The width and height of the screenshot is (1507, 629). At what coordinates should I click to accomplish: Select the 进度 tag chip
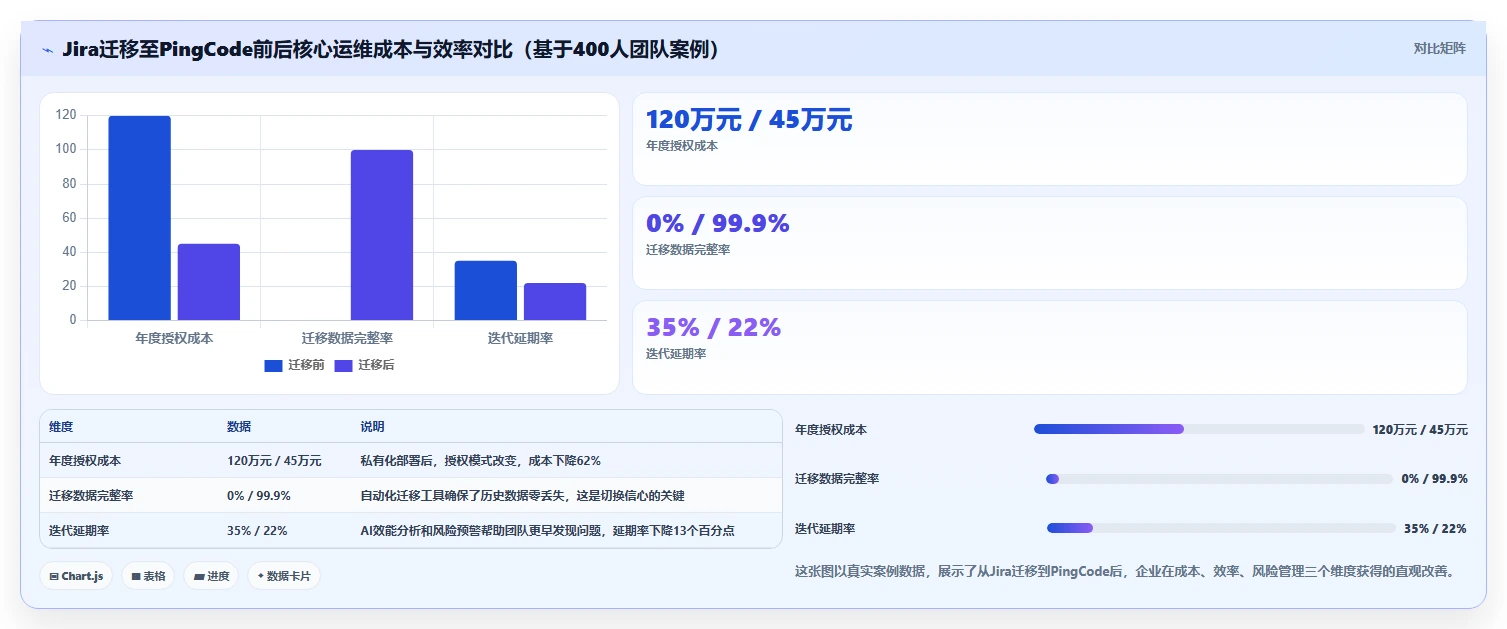(211, 576)
